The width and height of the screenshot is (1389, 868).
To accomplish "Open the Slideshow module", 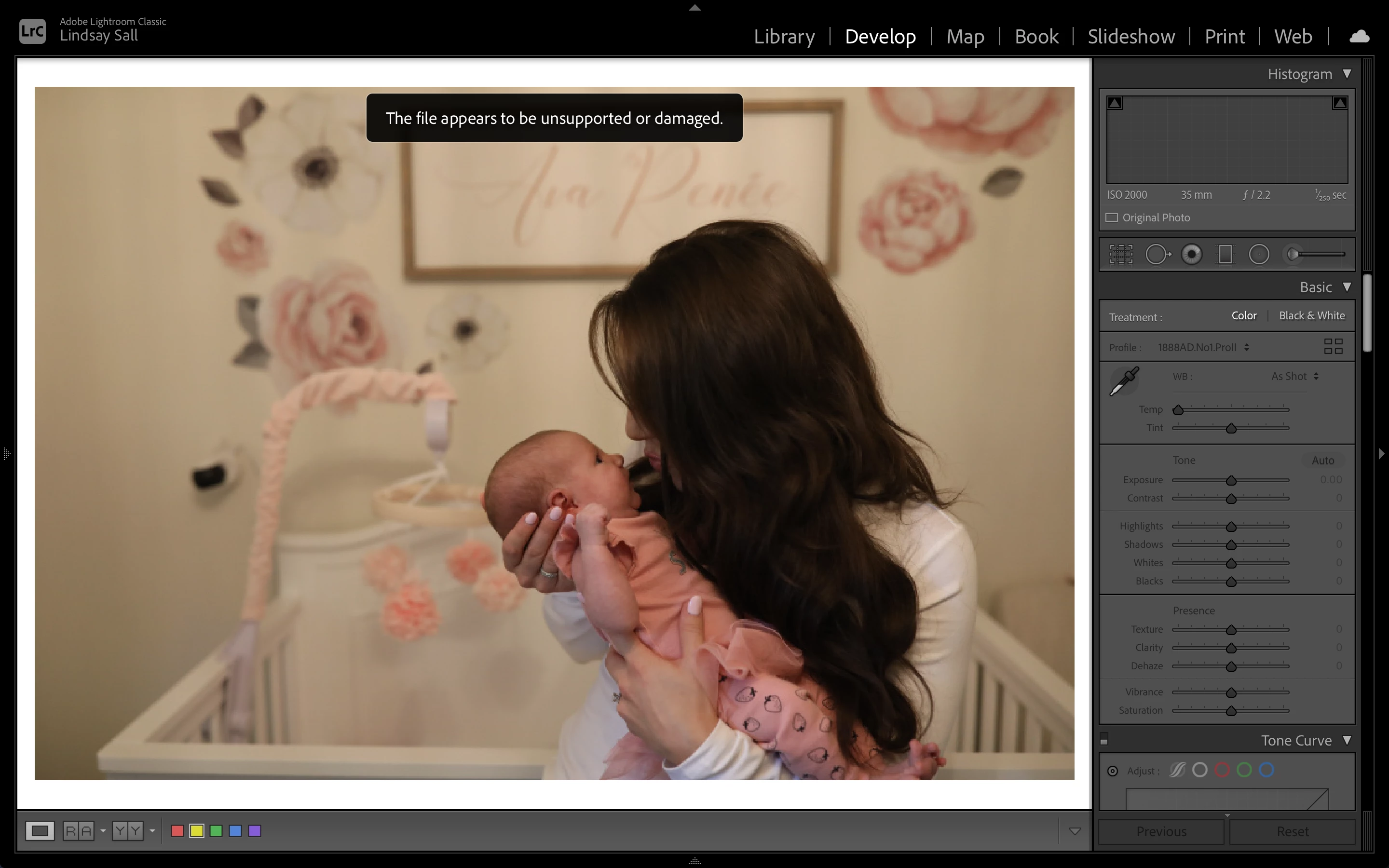I will (x=1130, y=37).
